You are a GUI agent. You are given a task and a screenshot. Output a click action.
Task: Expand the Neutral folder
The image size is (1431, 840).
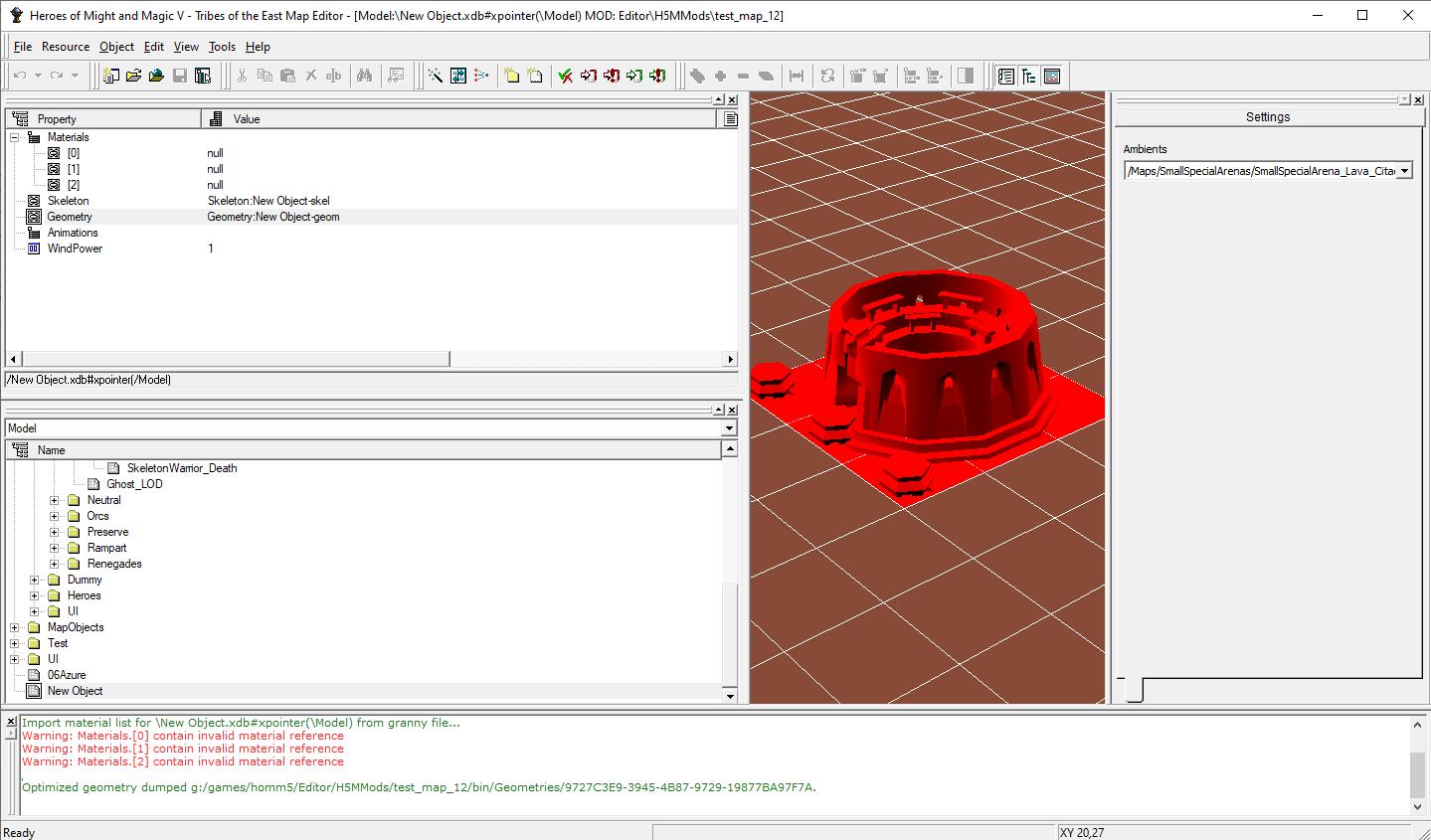click(55, 500)
